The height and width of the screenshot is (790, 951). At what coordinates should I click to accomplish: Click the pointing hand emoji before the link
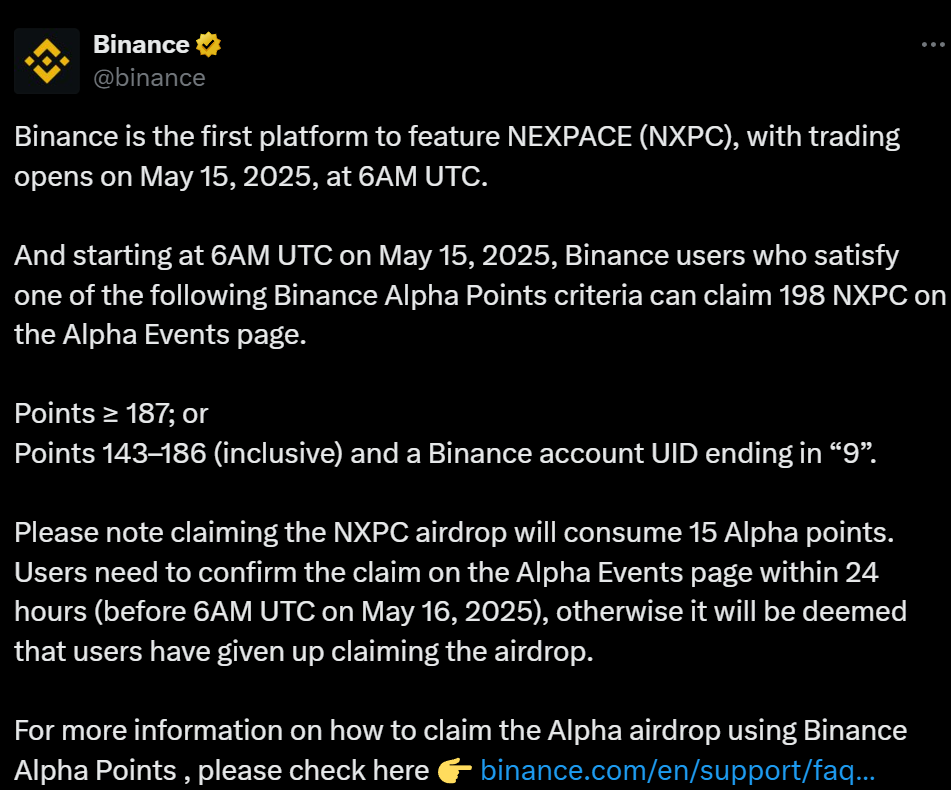[454, 771]
